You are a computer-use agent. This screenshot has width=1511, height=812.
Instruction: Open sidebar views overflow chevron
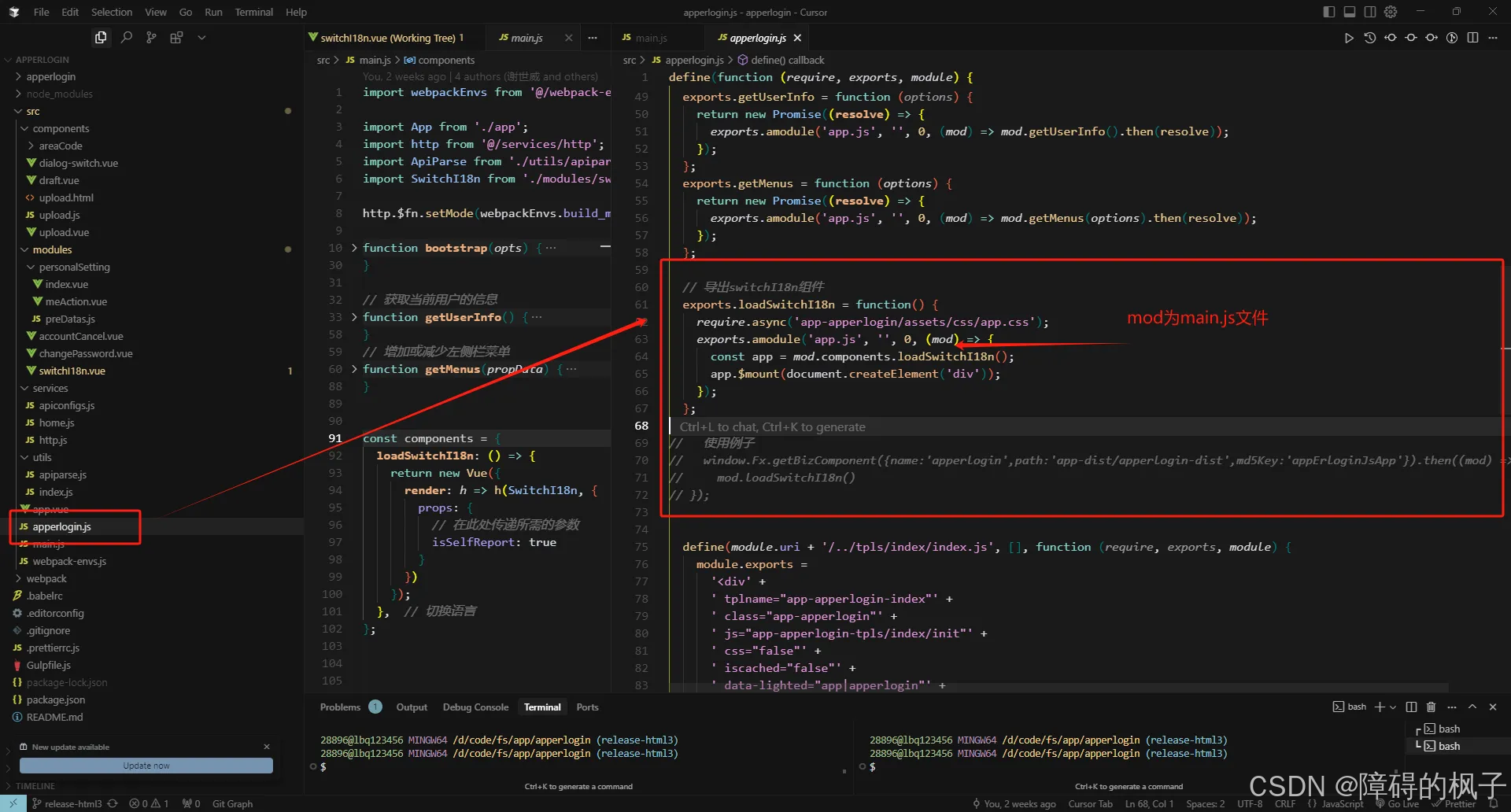(x=201, y=37)
